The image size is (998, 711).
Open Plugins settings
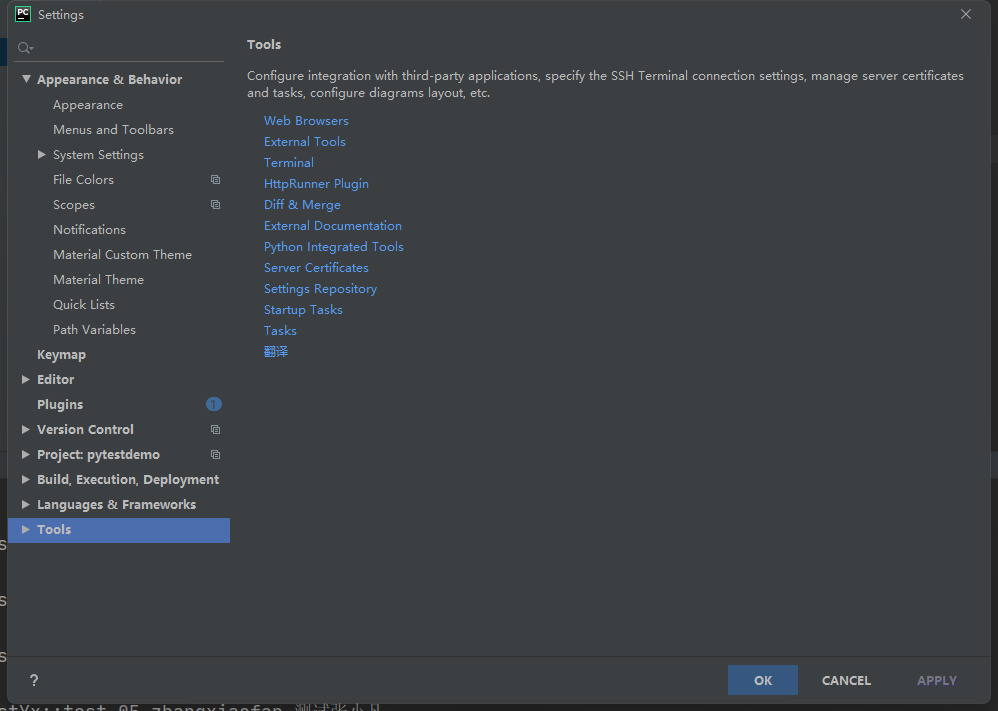[x=60, y=405]
